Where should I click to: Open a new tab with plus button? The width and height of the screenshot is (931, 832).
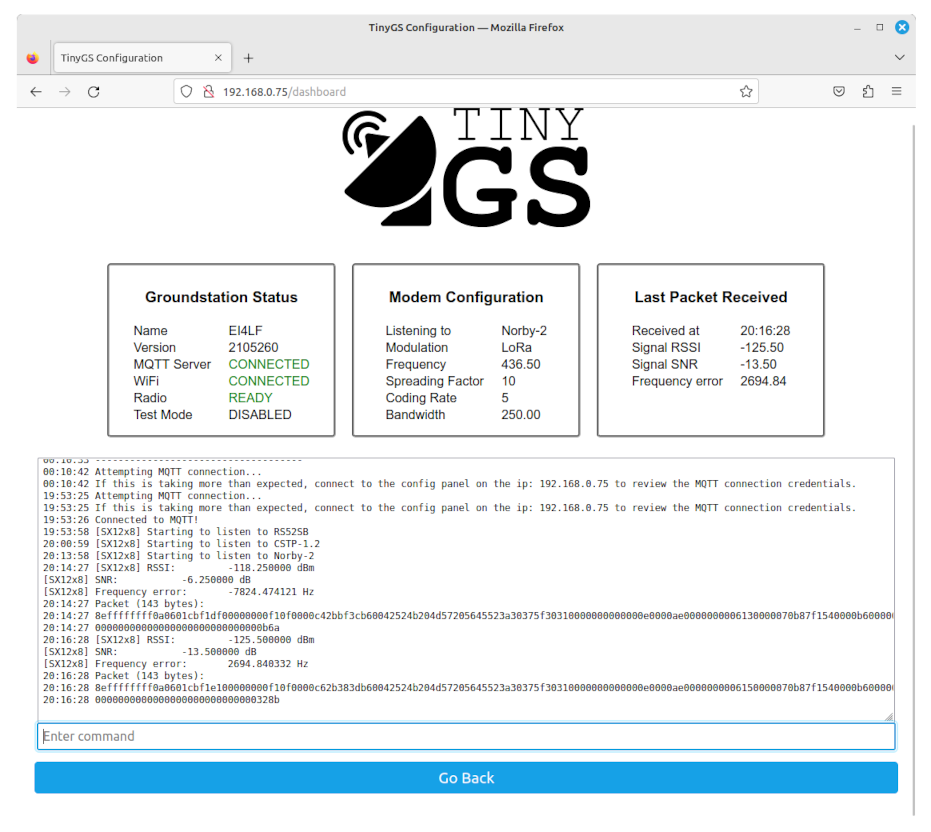[248, 58]
